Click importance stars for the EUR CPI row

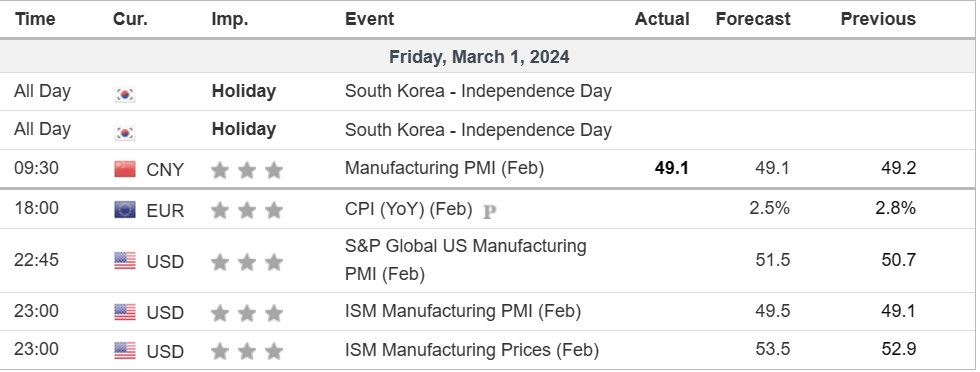coord(247,210)
